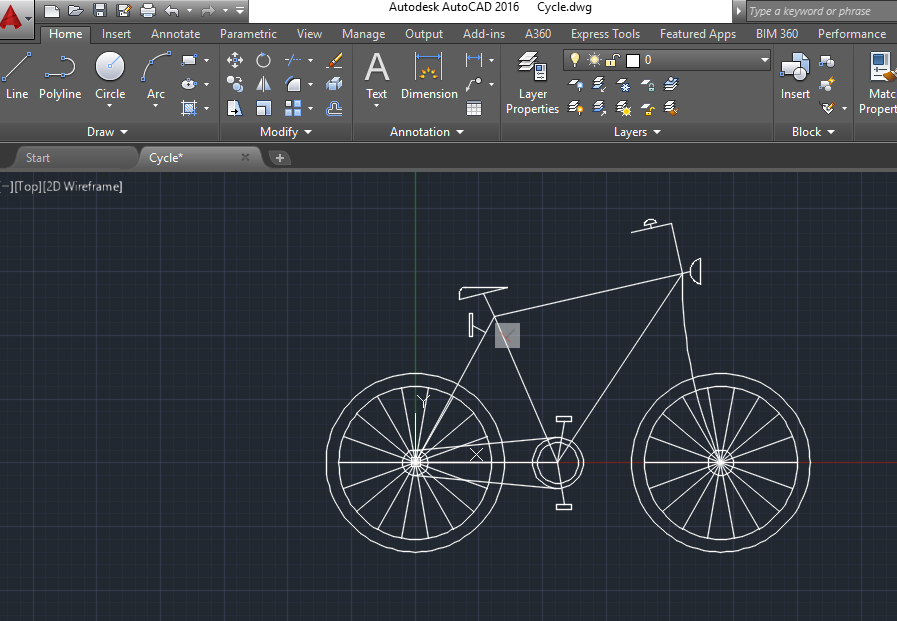The height and width of the screenshot is (621, 897).
Task: Save the drawing from quick access toolbar
Action: tap(100, 10)
